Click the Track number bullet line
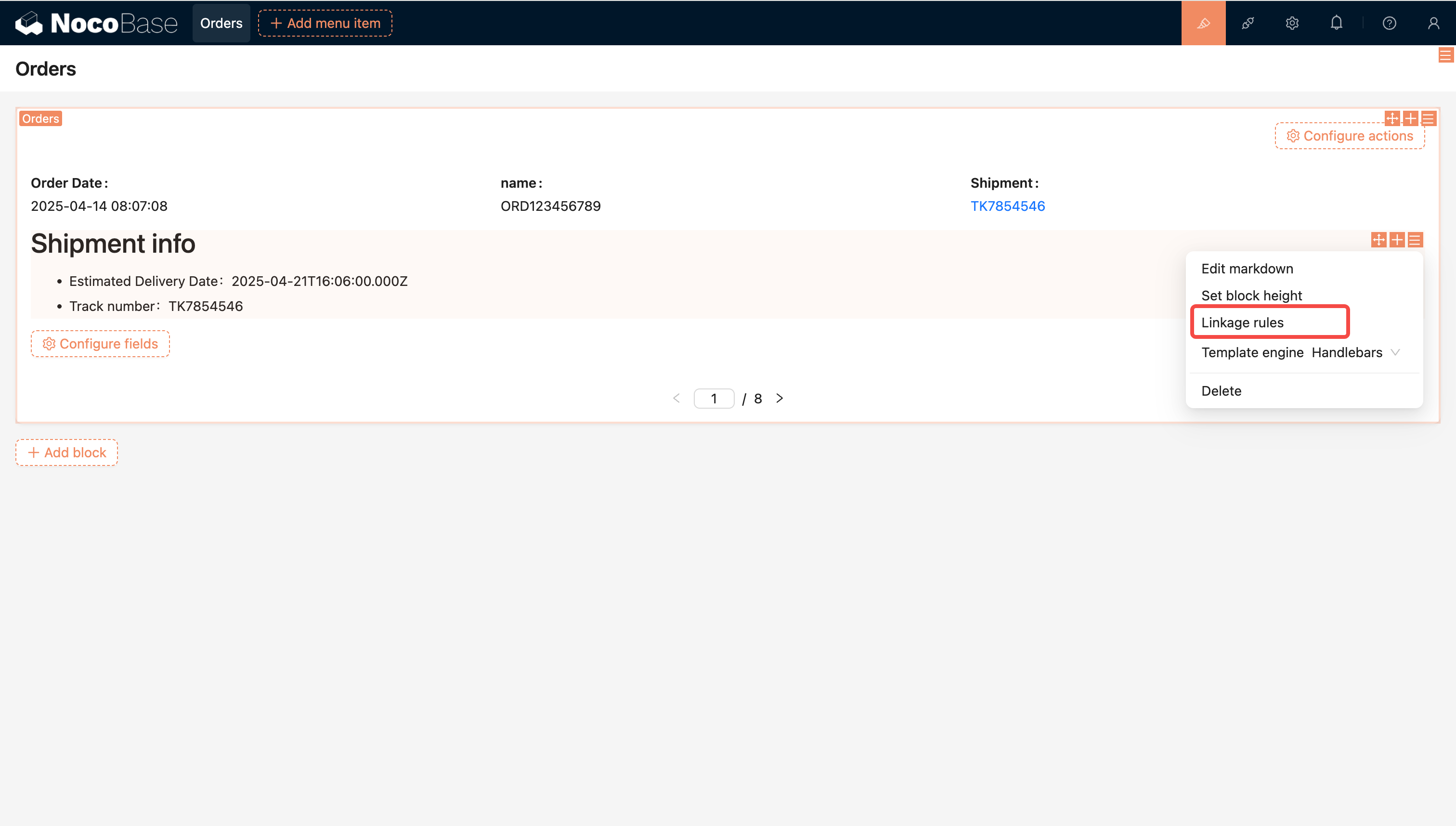 coord(156,306)
